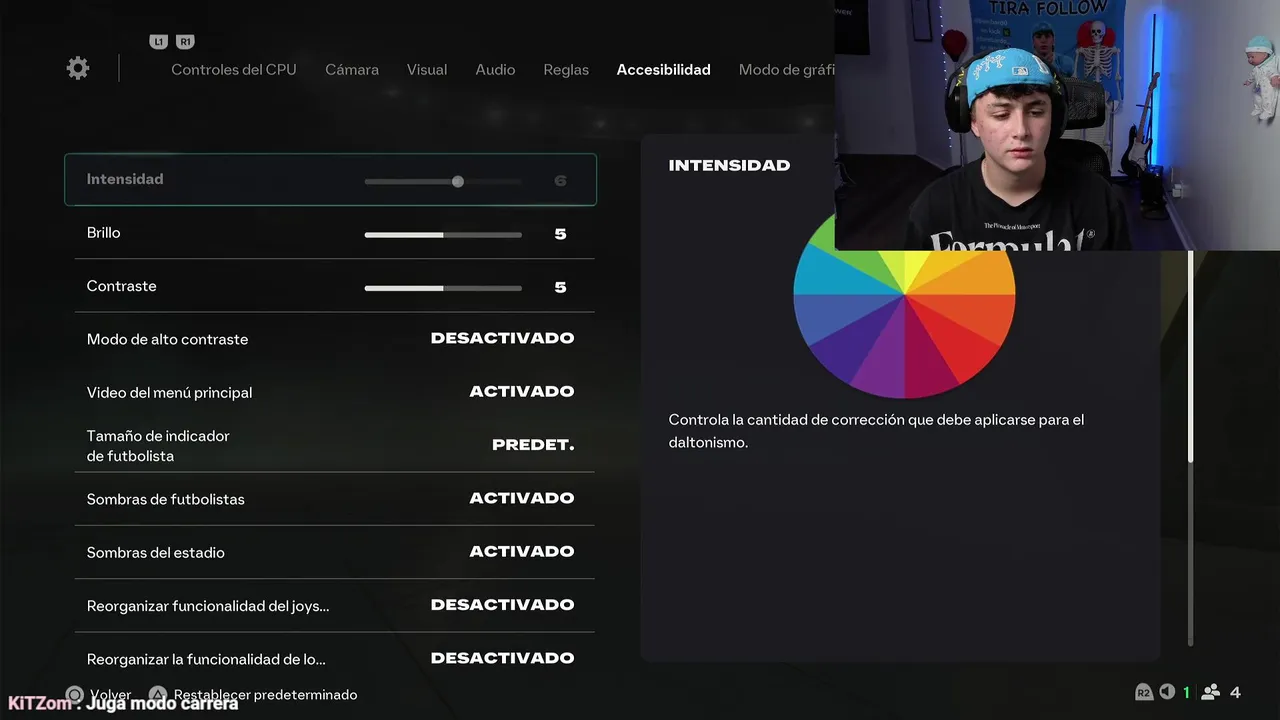
Task: Switch to the Audio tab
Action: tap(495, 70)
